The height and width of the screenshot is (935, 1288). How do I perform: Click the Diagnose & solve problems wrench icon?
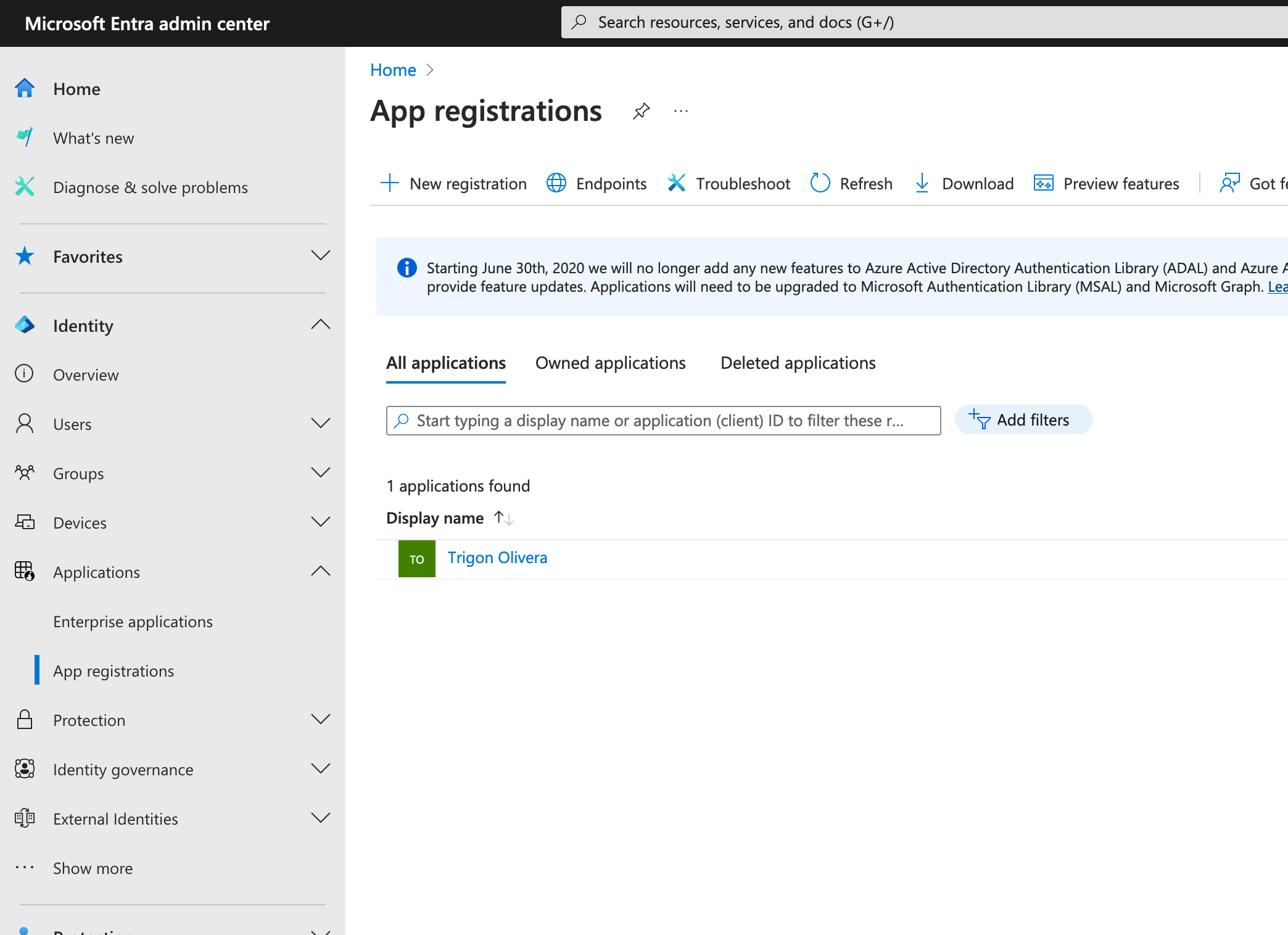[x=25, y=186]
